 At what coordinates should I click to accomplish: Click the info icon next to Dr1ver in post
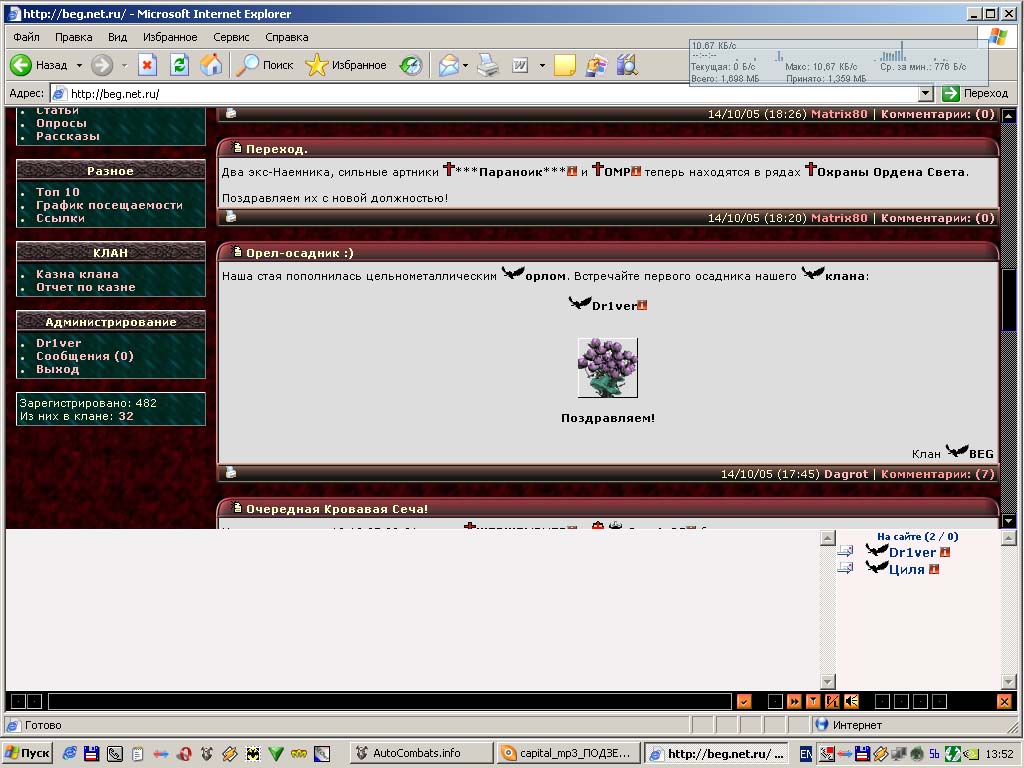coord(642,305)
